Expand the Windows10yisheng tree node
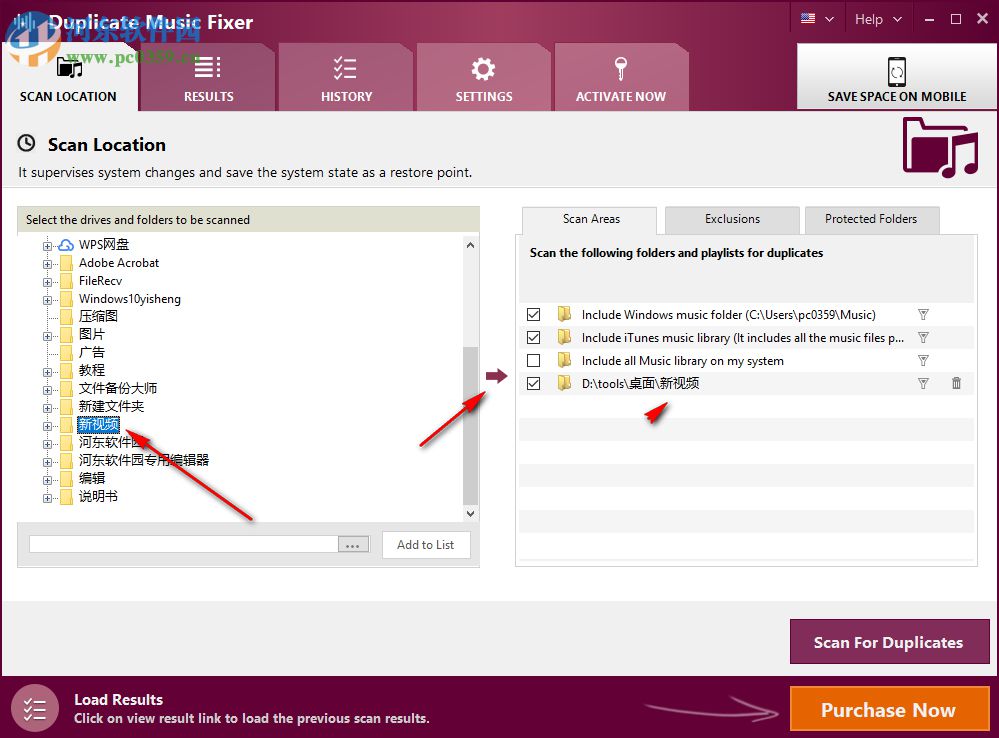The height and width of the screenshot is (738, 999). click(x=47, y=300)
